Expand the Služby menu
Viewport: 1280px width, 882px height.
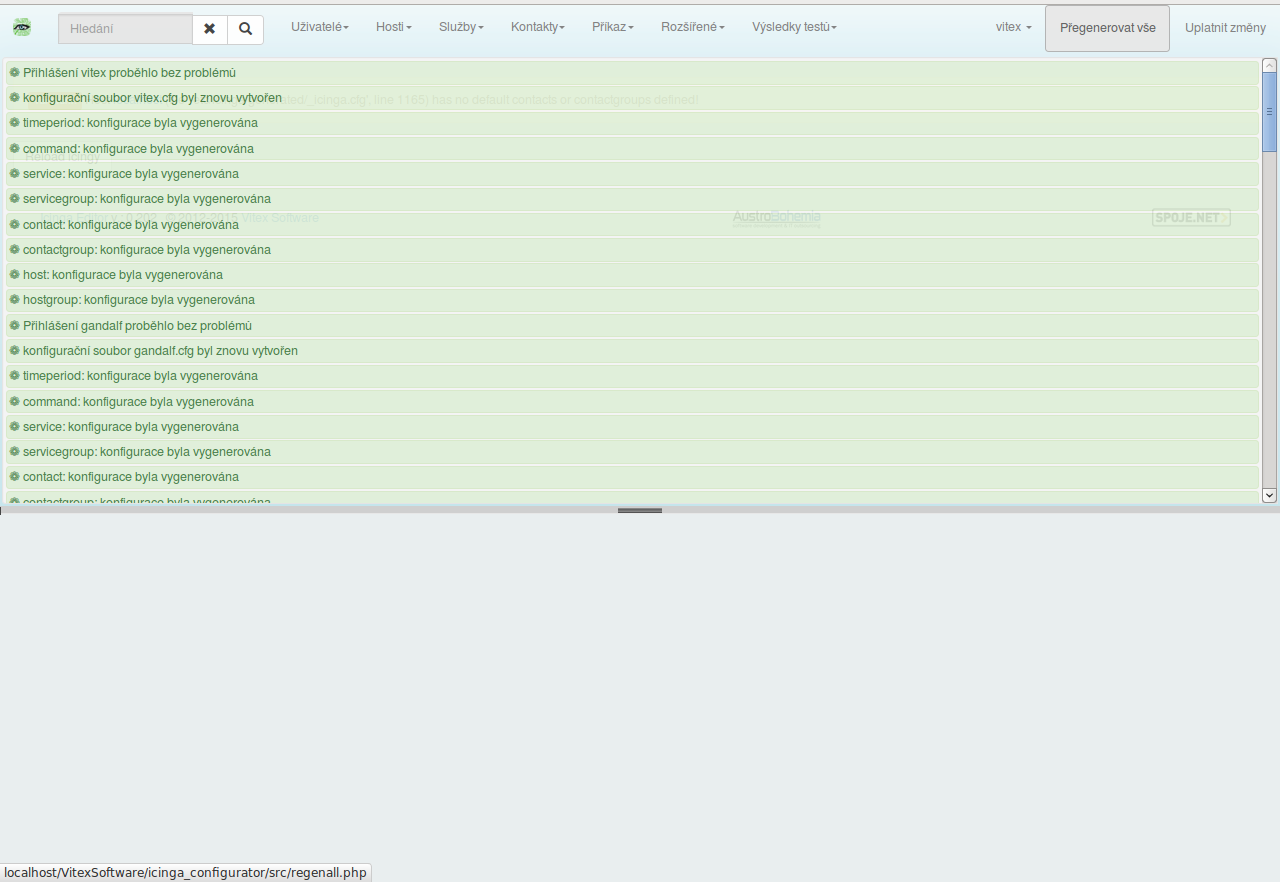coord(461,27)
